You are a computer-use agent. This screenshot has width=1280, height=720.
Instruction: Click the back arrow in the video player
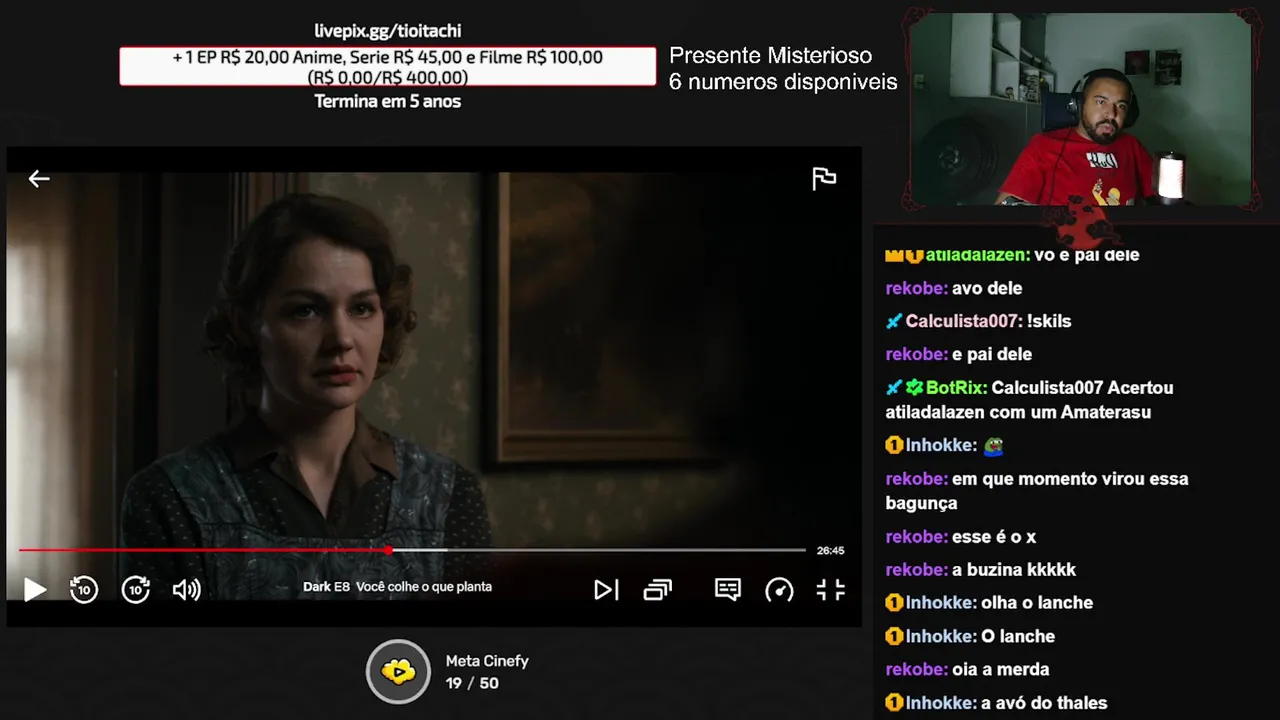[x=38, y=179]
